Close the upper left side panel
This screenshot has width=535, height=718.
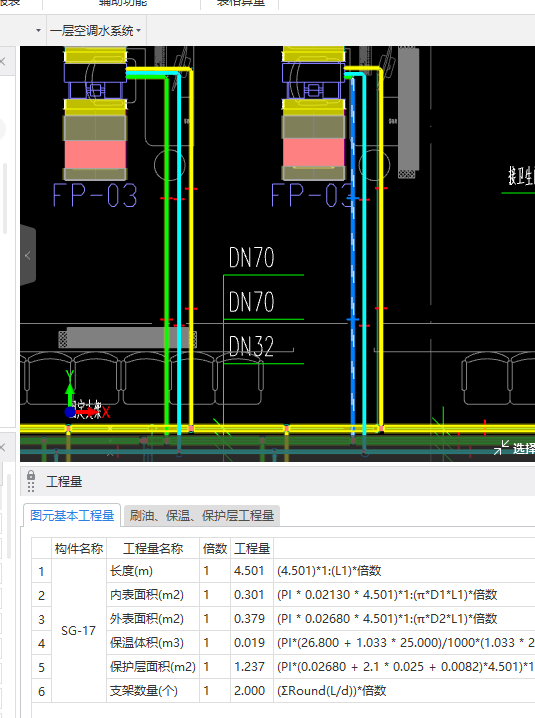(x=2, y=61)
